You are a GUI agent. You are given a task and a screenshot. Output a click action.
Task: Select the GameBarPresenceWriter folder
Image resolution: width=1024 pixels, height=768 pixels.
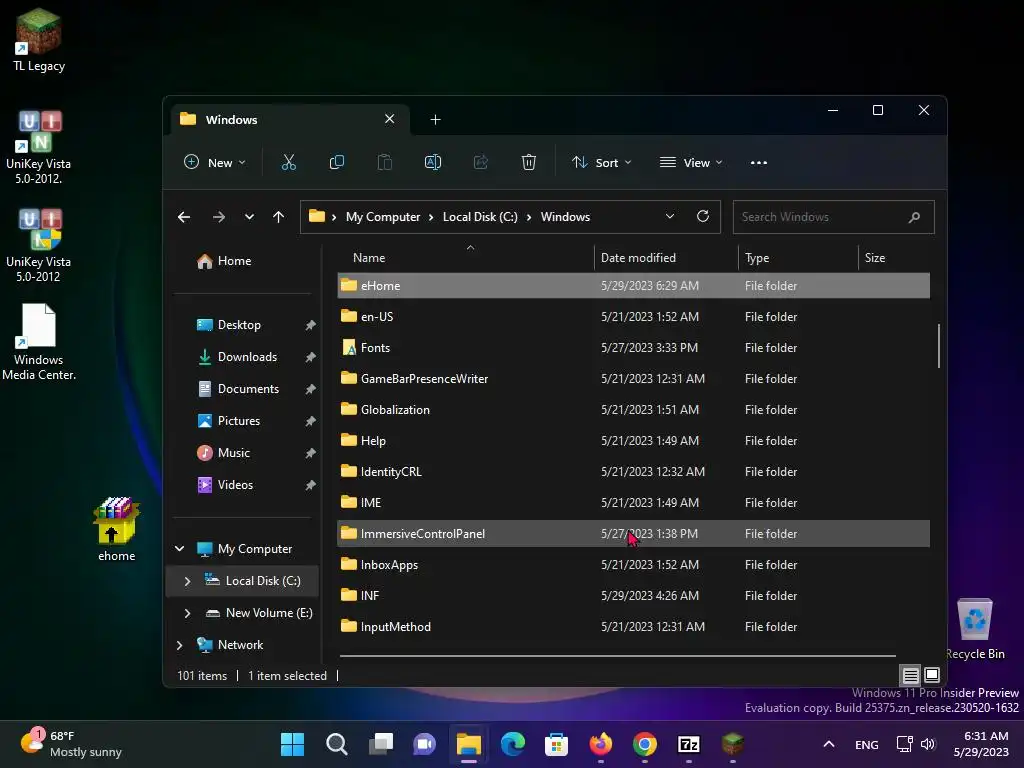[633, 379]
